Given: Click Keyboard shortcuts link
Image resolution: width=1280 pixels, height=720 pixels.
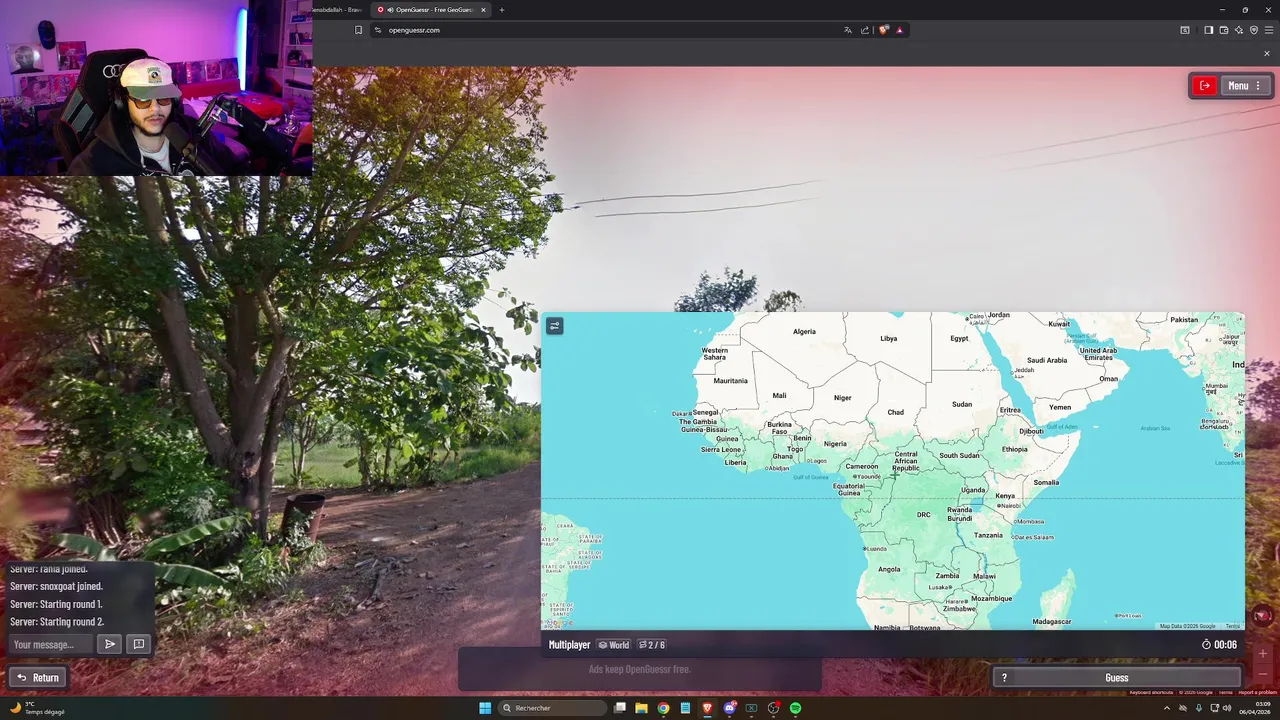Looking at the screenshot, I should [x=1151, y=692].
